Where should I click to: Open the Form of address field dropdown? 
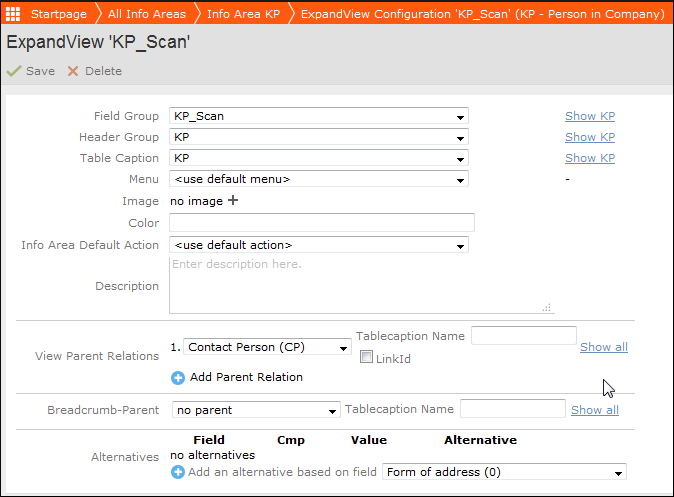(504, 472)
